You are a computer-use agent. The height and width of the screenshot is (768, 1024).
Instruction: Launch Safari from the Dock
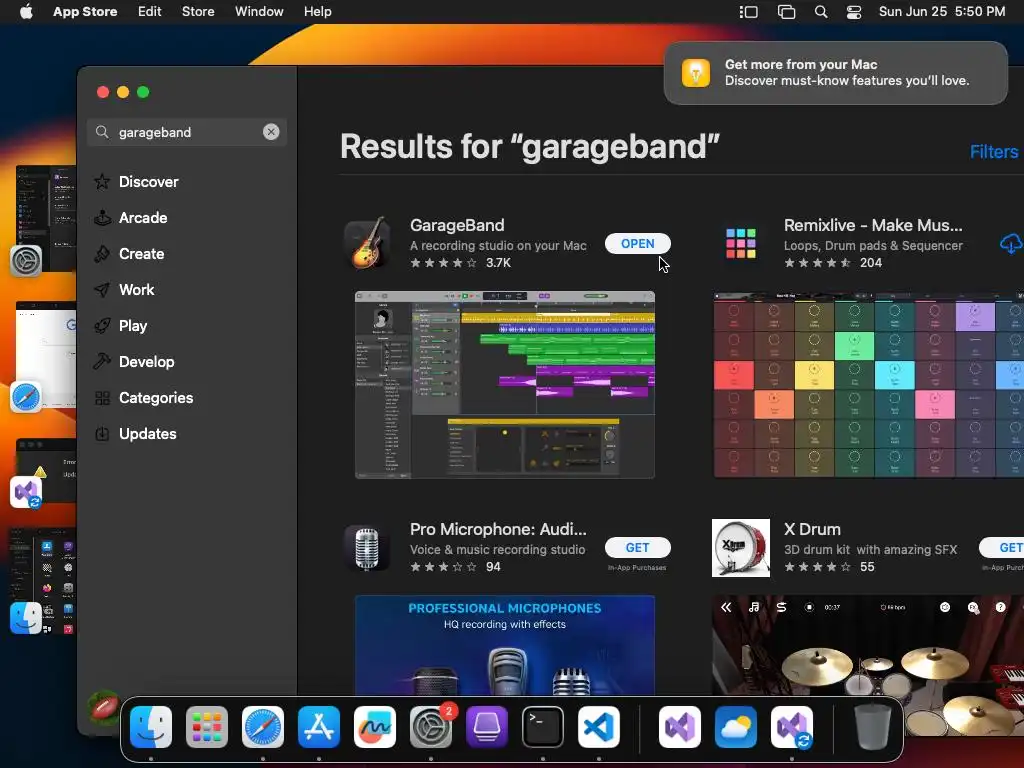[263, 727]
